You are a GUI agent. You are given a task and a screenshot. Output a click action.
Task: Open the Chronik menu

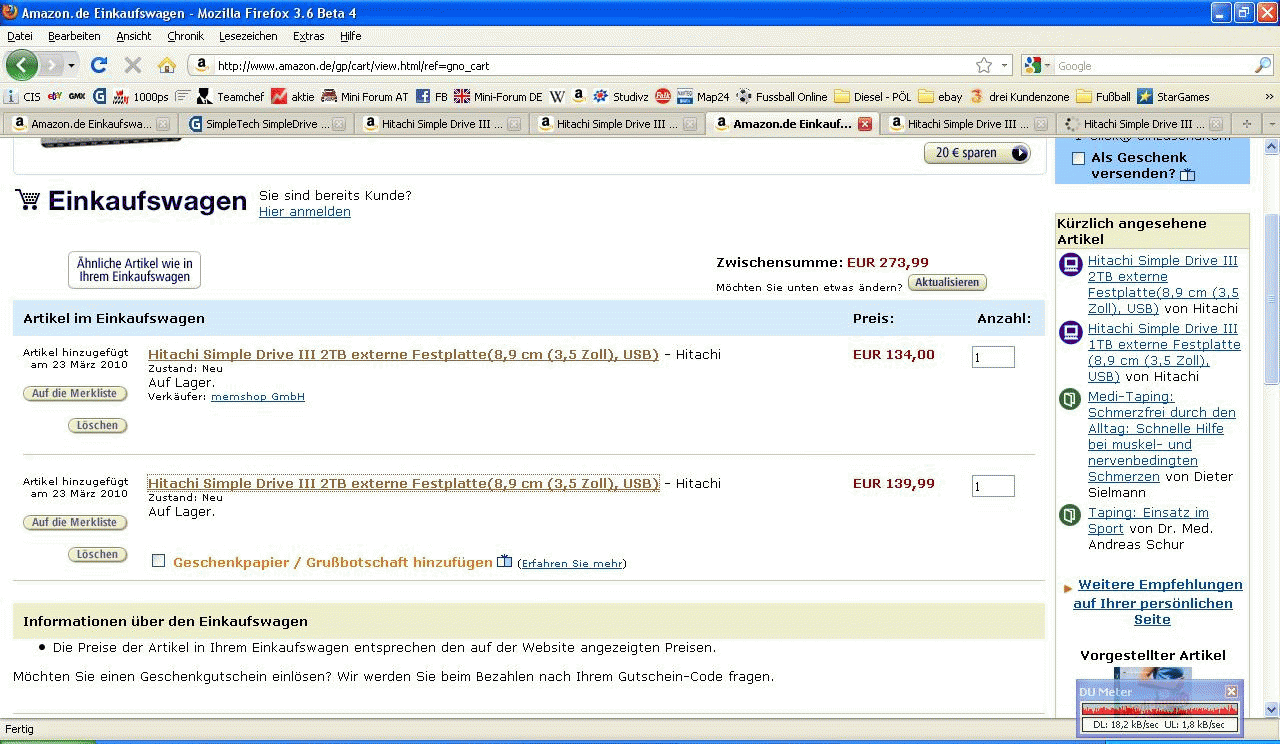pos(186,36)
